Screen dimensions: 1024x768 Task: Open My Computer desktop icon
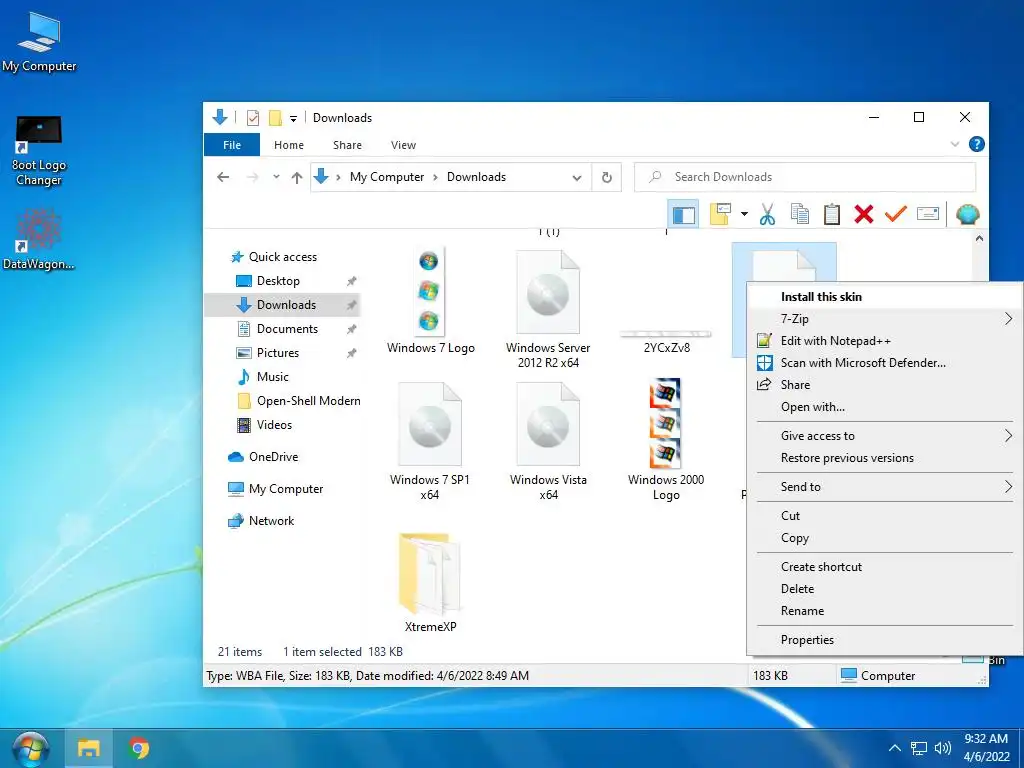point(39,42)
